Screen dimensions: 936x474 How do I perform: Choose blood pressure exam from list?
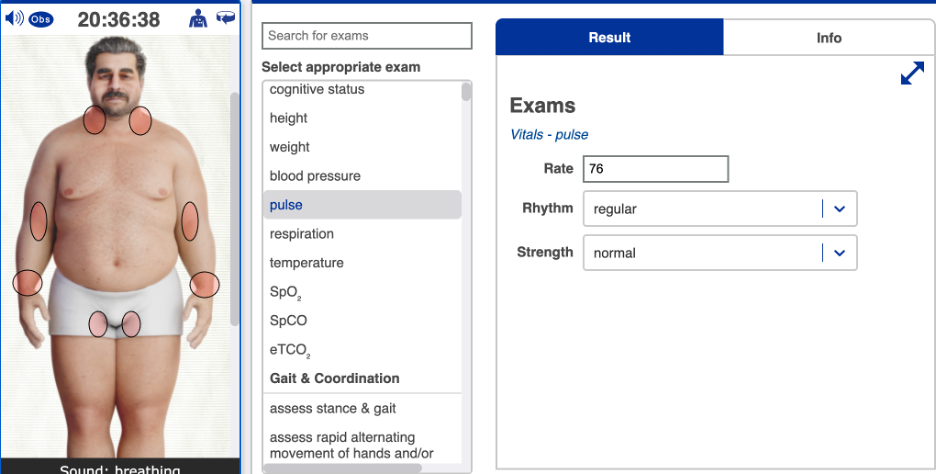[x=315, y=176]
